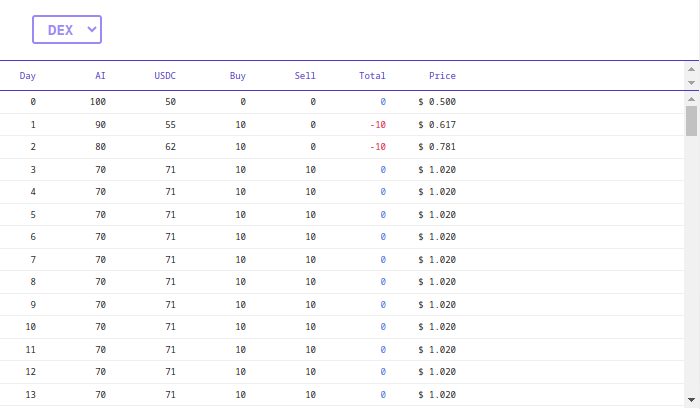Click the Buy column header

[x=238, y=76]
